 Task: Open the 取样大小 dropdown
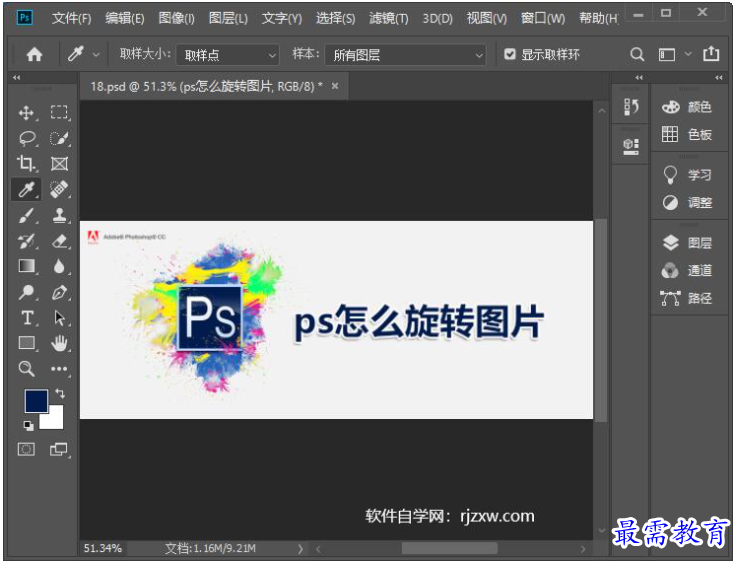click(x=228, y=55)
